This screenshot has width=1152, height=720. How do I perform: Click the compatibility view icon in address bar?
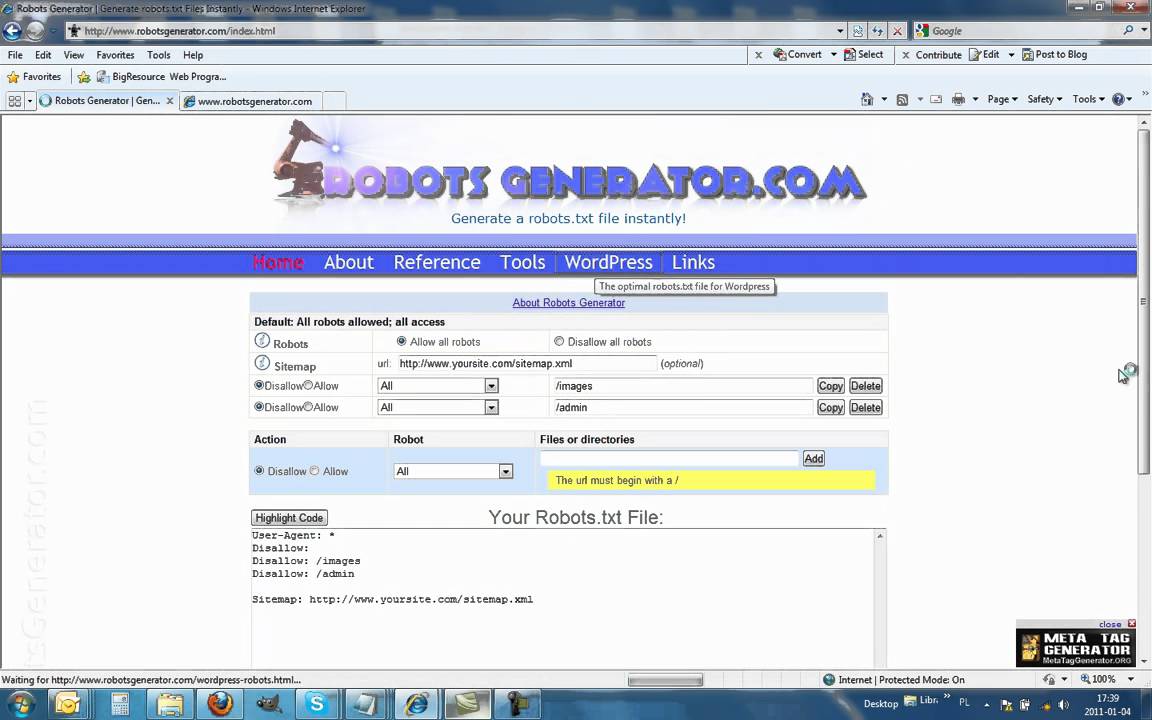pyautogui.click(x=858, y=31)
